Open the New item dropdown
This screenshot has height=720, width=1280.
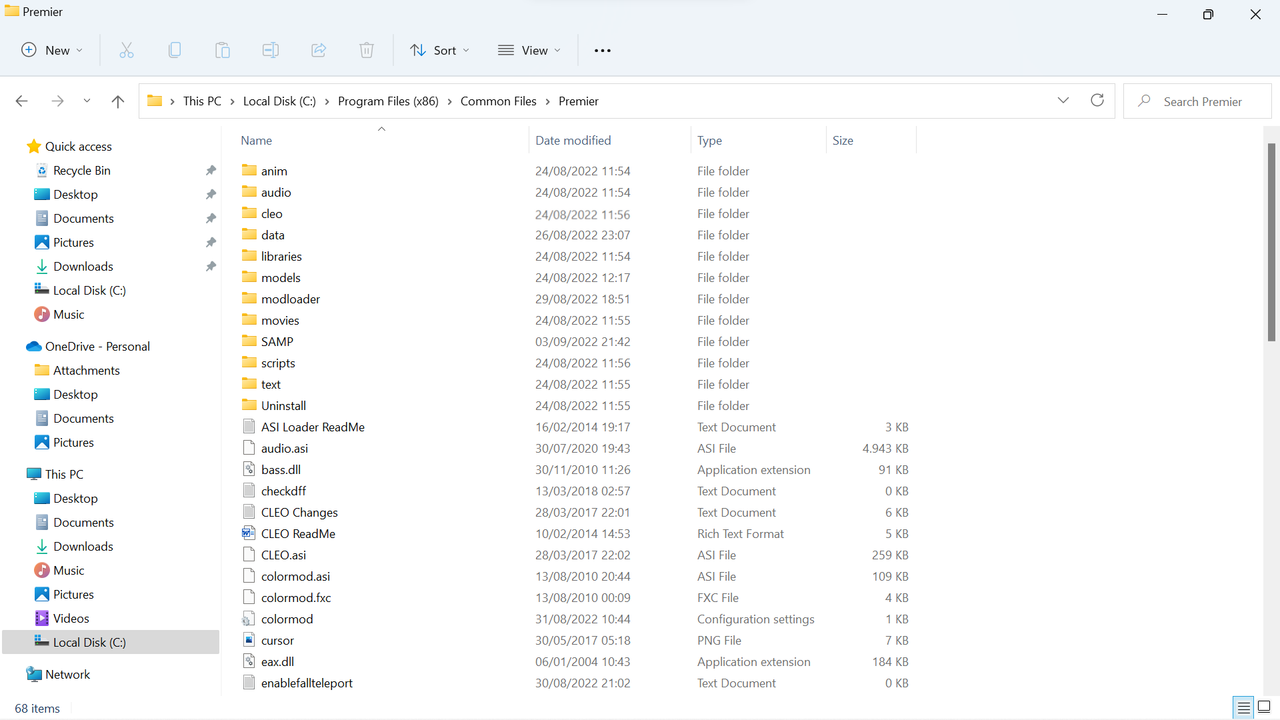click(52, 50)
